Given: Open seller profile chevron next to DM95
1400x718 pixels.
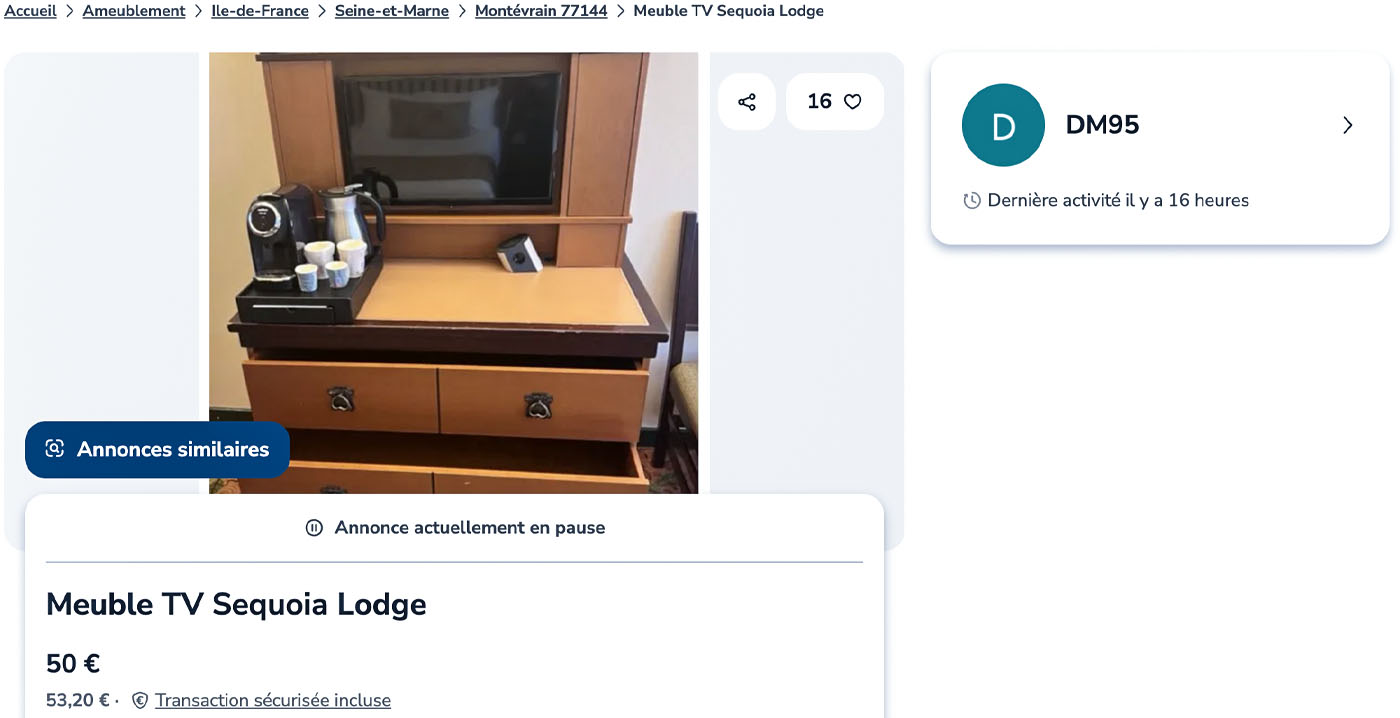Looking at the screenshot, I should click(x=1347, y=125).
